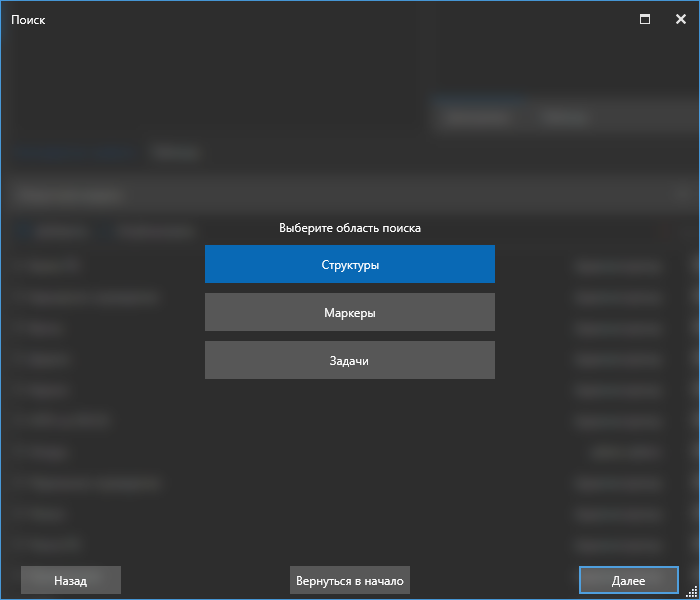Close the Поиск dialog window
The width and height of the screenshot is (700, 600).
pyautogui.click(x=680, y=19)
